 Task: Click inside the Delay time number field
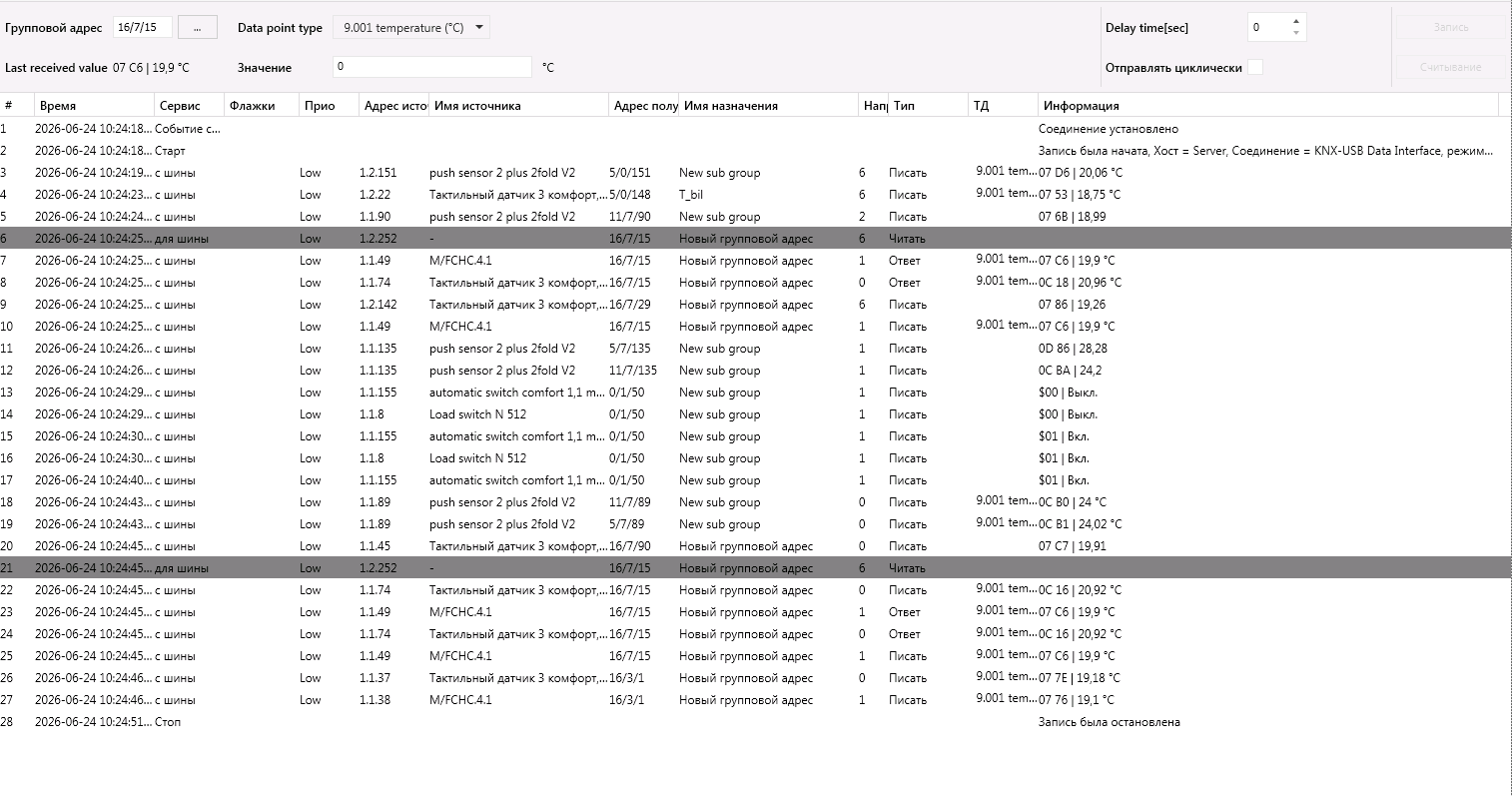1268,28
